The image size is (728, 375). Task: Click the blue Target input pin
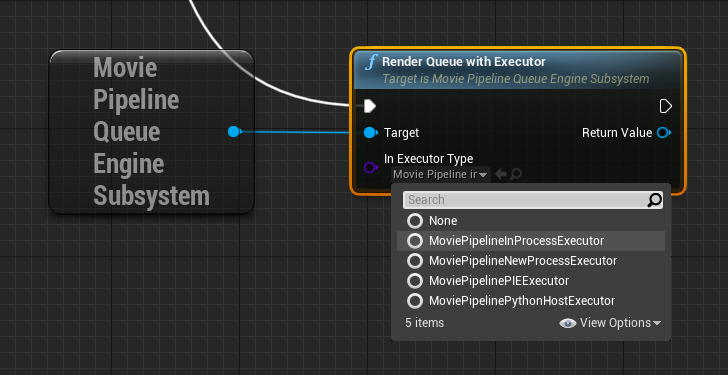pyautogui.click(x=370, y=133)
